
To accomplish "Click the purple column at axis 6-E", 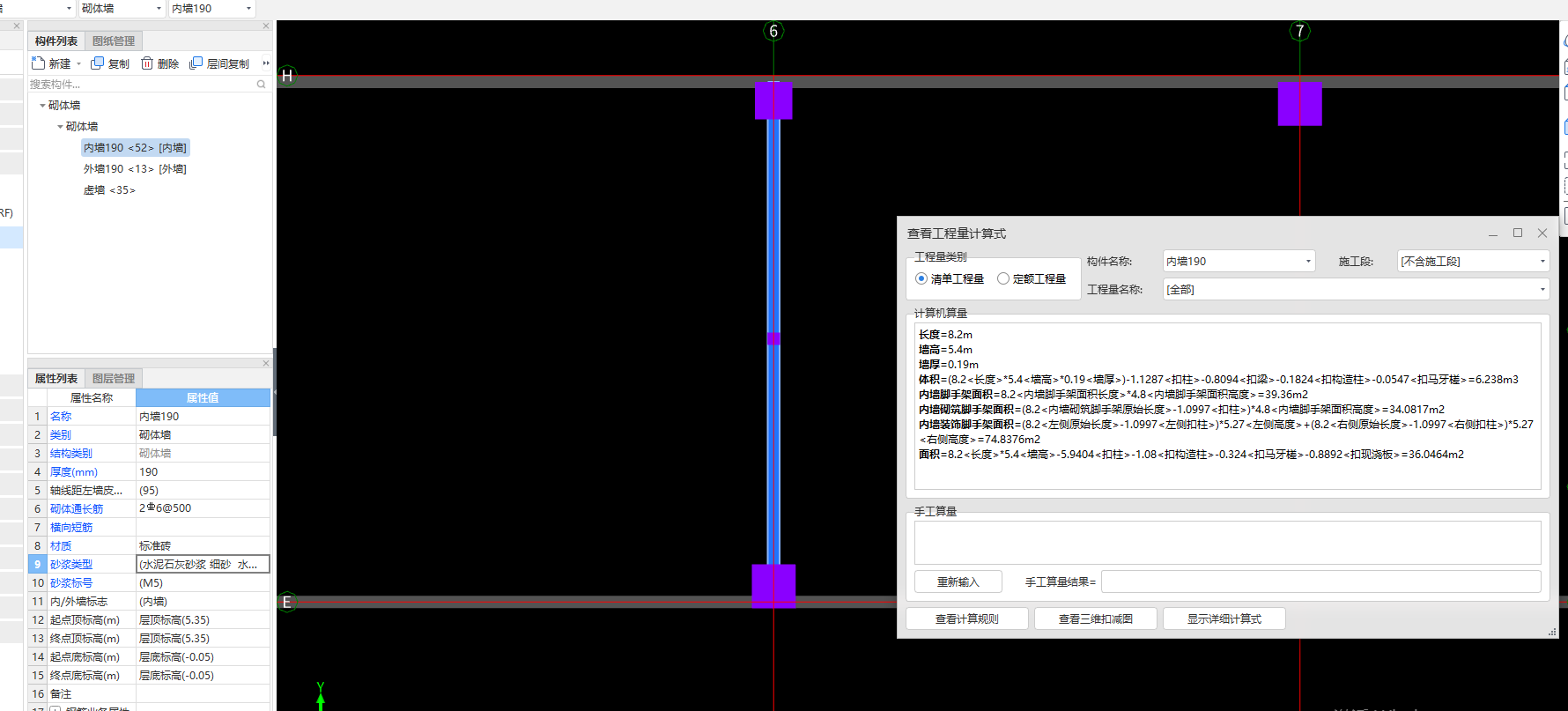I will point(773,586).
